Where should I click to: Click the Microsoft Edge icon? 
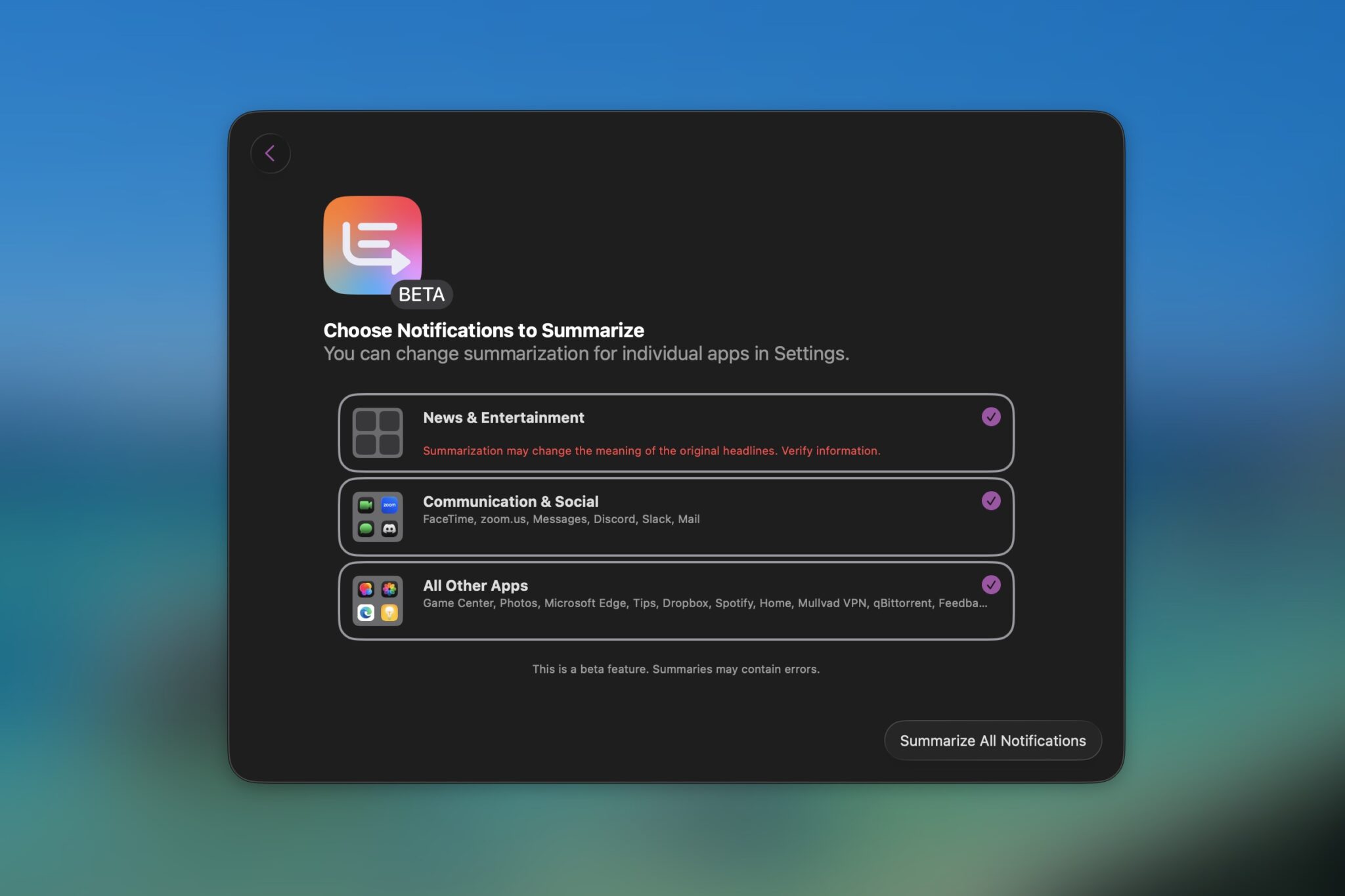(x=366, y=612)
